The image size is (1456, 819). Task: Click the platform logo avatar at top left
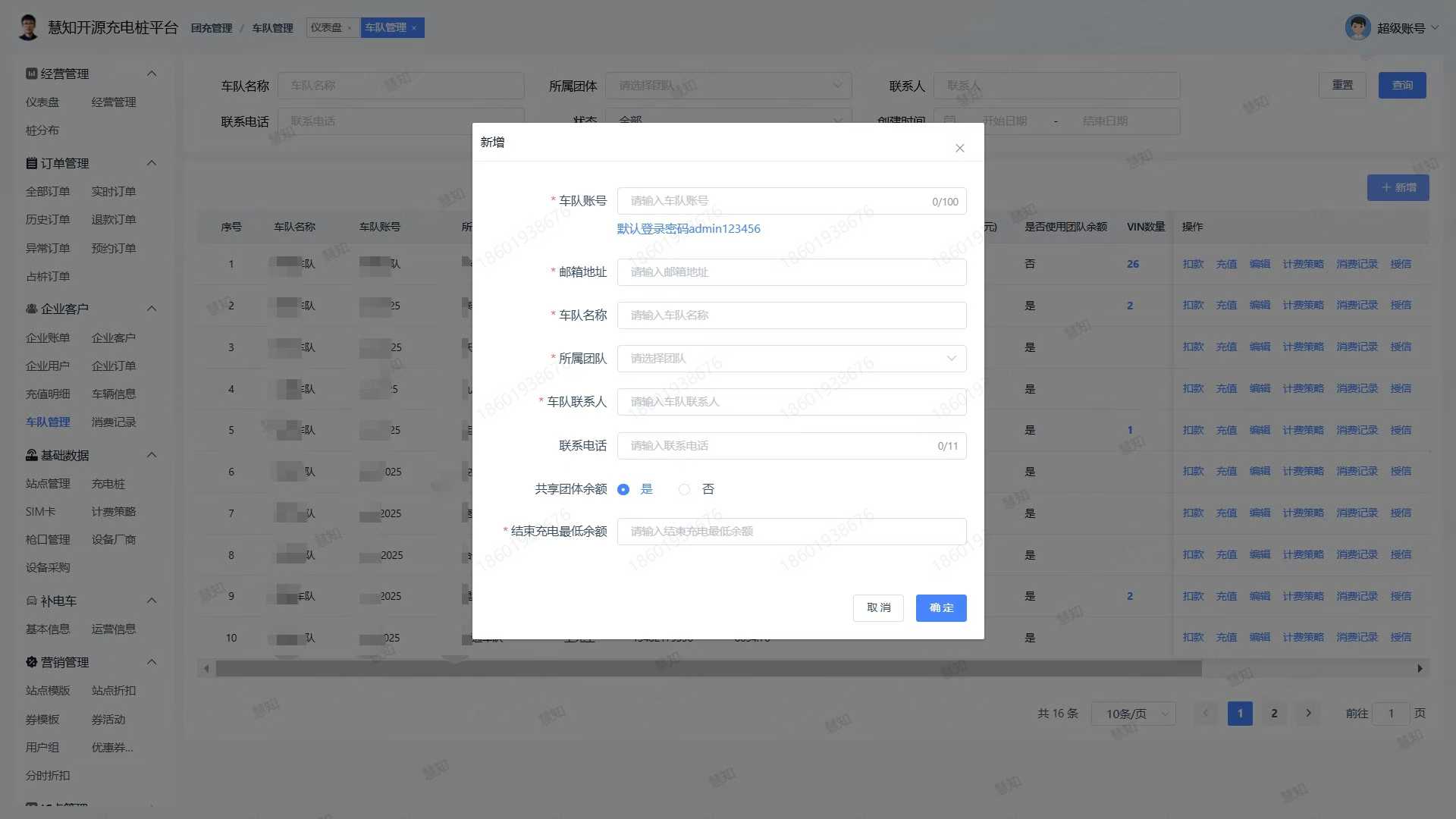click(28, 27)
